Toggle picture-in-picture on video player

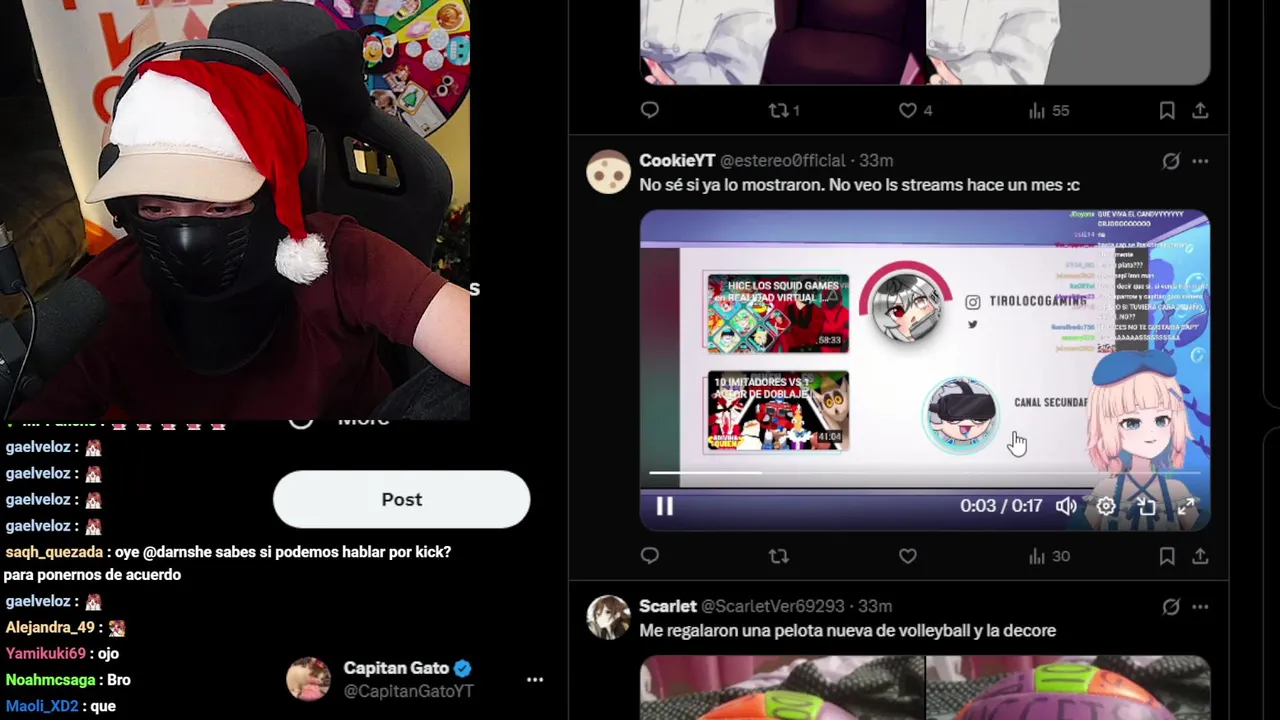(x=1146, y=506)
